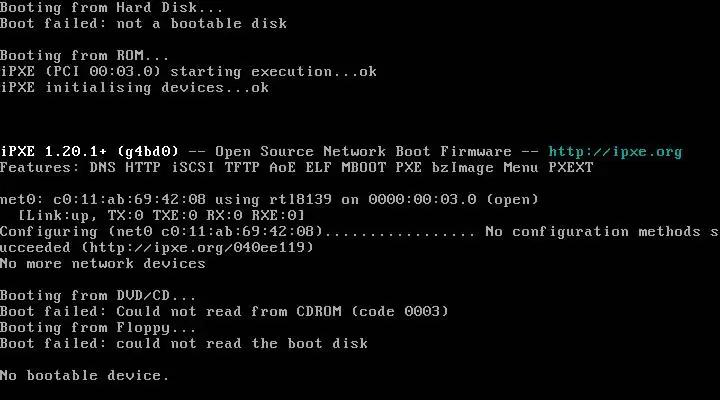720x400 pixels.
Task: Select the 'Booting from Hard Disk...' line
Action: (x=112, y=8)
